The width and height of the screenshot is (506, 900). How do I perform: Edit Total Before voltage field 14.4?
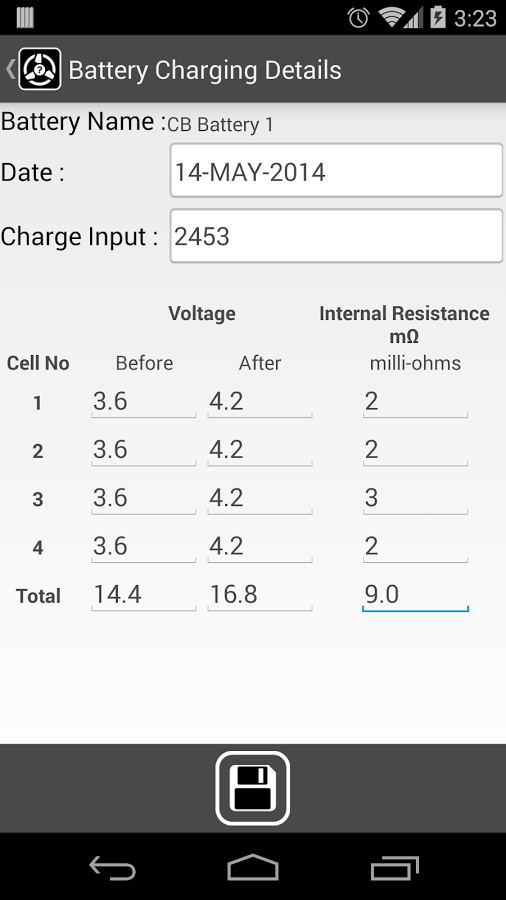click(143, 595)
